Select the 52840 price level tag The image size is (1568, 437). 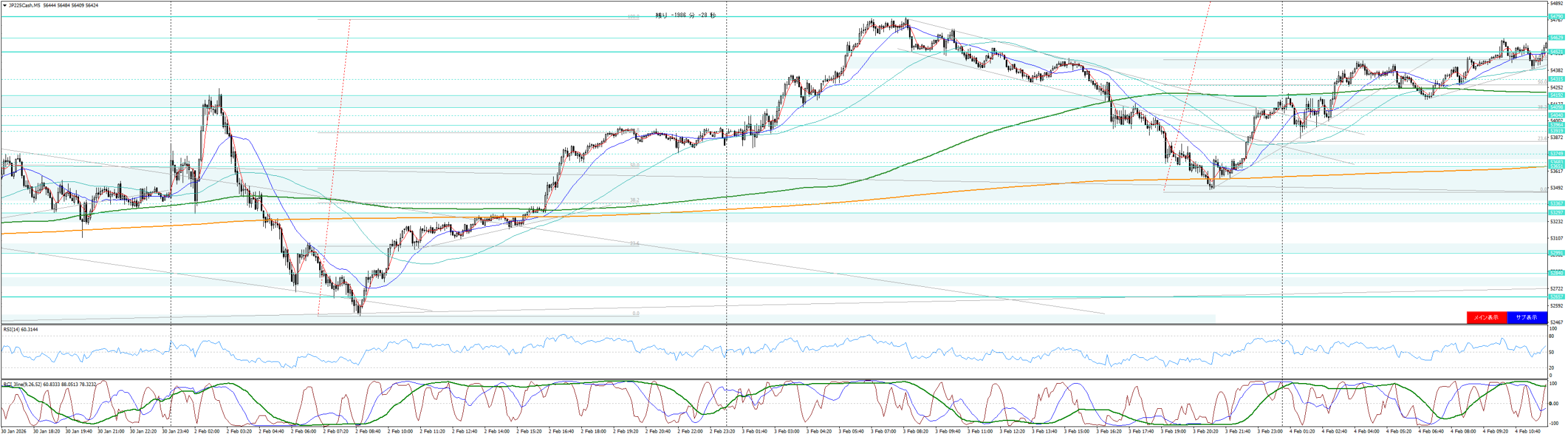pyautogui.click(x=1556, y=273)
